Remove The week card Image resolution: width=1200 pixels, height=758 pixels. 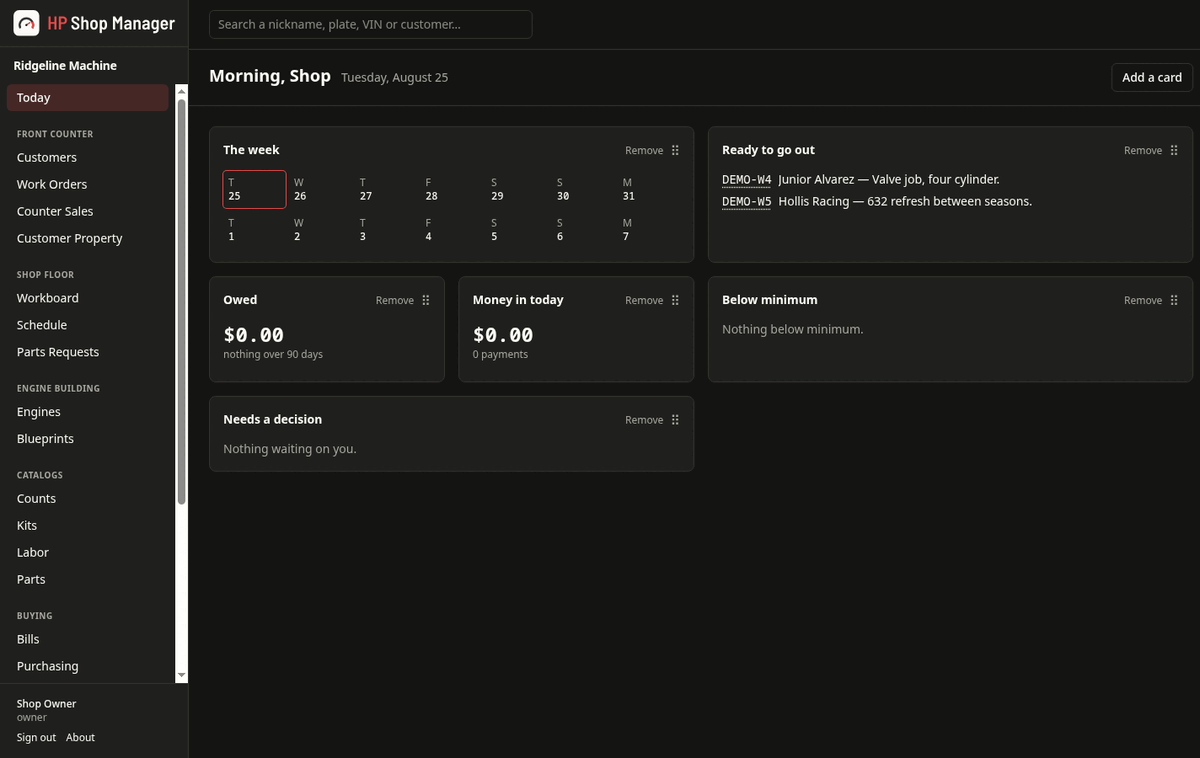(x=644, y=150)
